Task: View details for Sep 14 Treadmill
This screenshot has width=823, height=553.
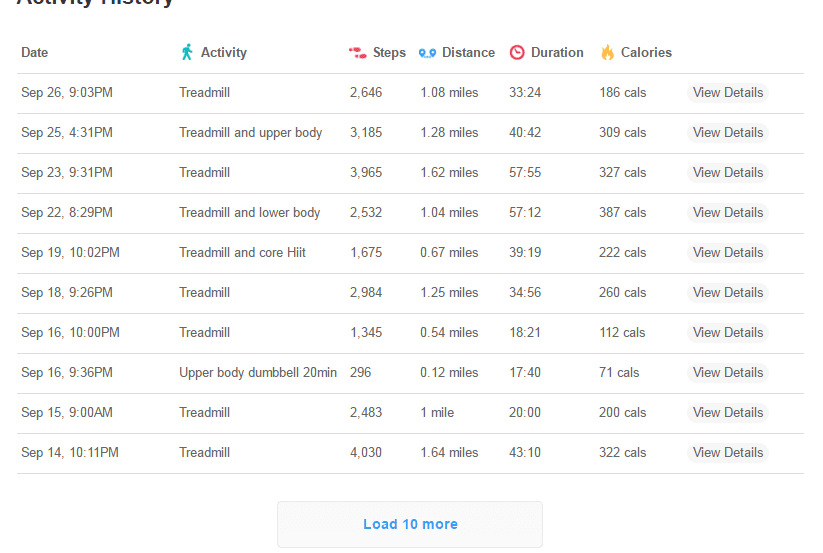Action: pos(727,452)
